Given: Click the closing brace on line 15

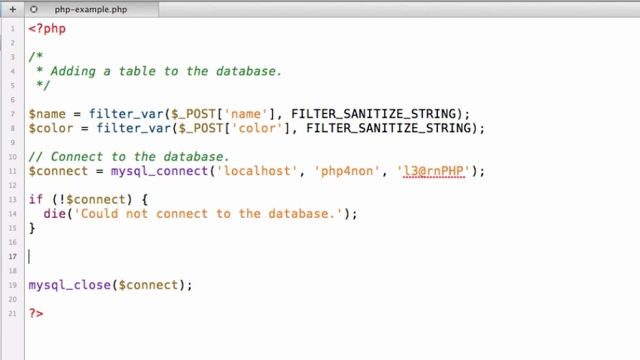Looking at the screenshot, I should pyautogui.click(x=32, y=228).
